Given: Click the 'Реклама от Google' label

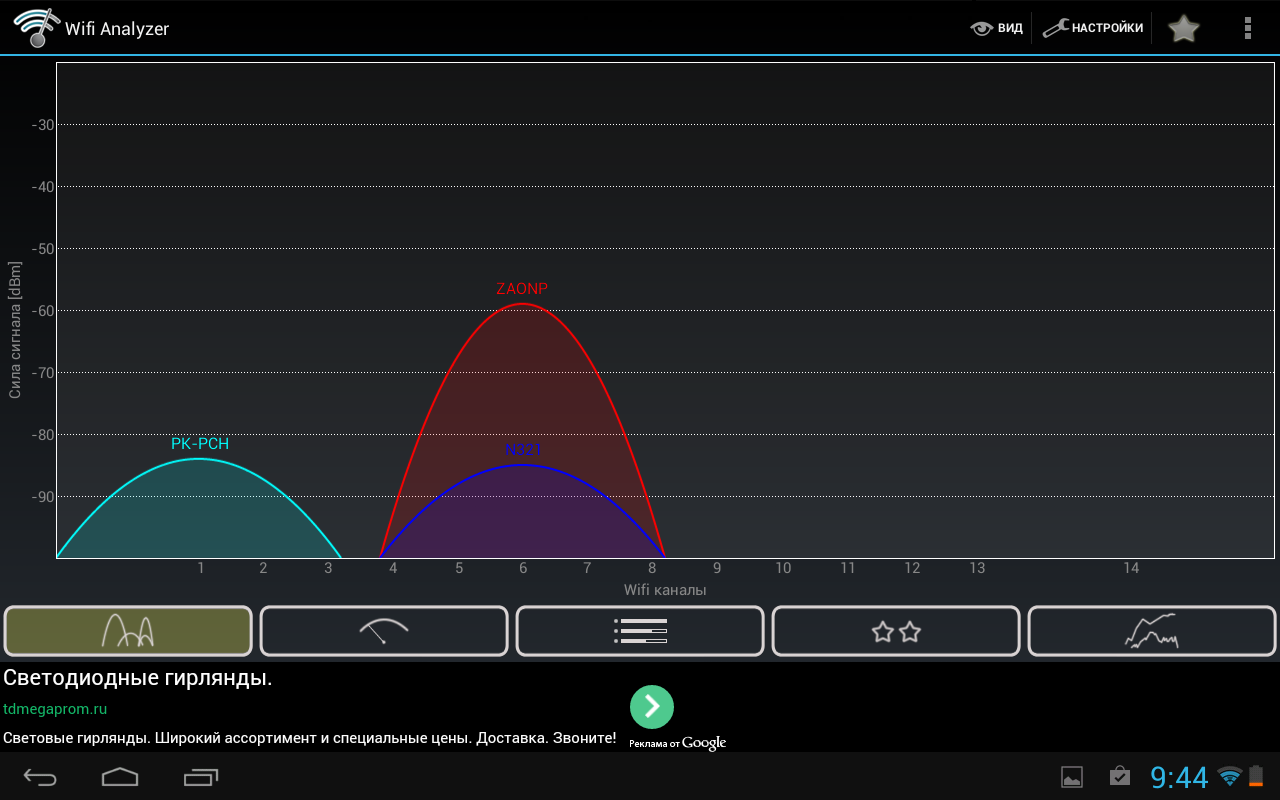Looking at the screenshot, I should (677, 743).
